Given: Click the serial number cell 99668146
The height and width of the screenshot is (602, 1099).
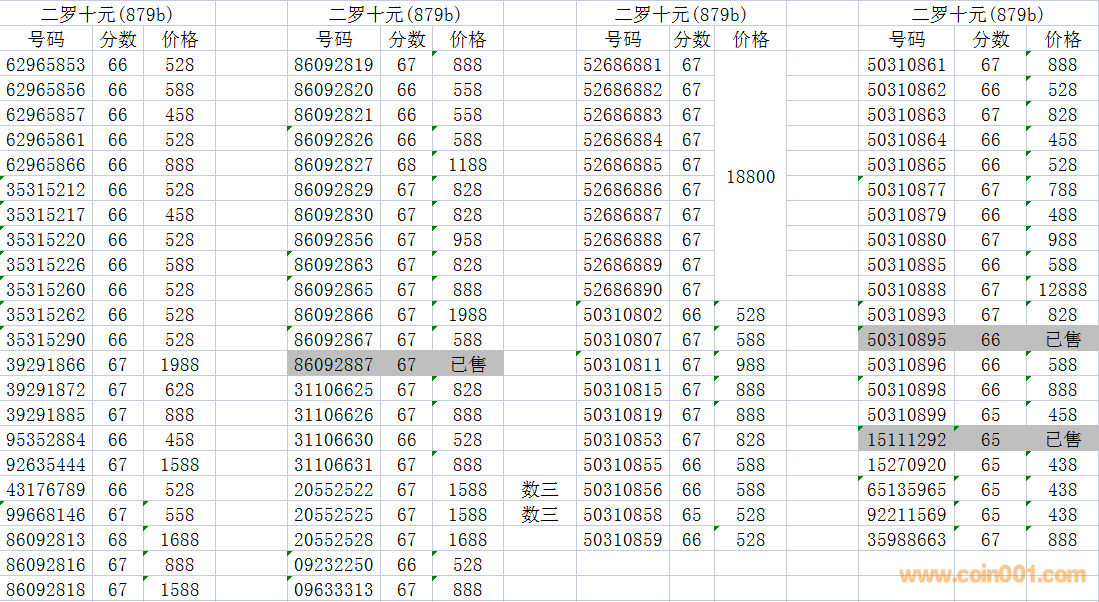Looking at the screenshot, I should [46, 514].
